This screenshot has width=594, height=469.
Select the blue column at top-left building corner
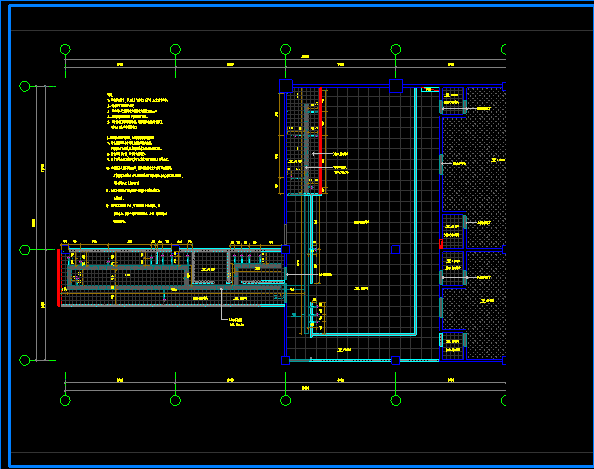[286, 86]
